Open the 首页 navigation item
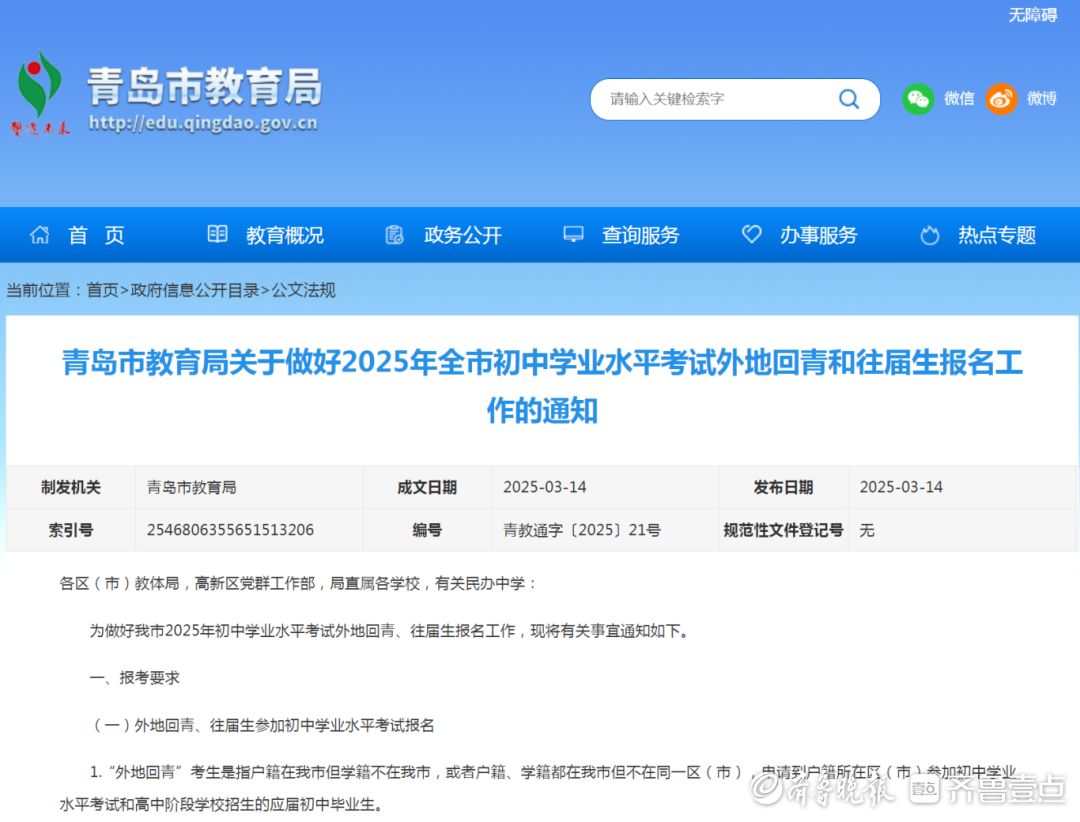 96,235
